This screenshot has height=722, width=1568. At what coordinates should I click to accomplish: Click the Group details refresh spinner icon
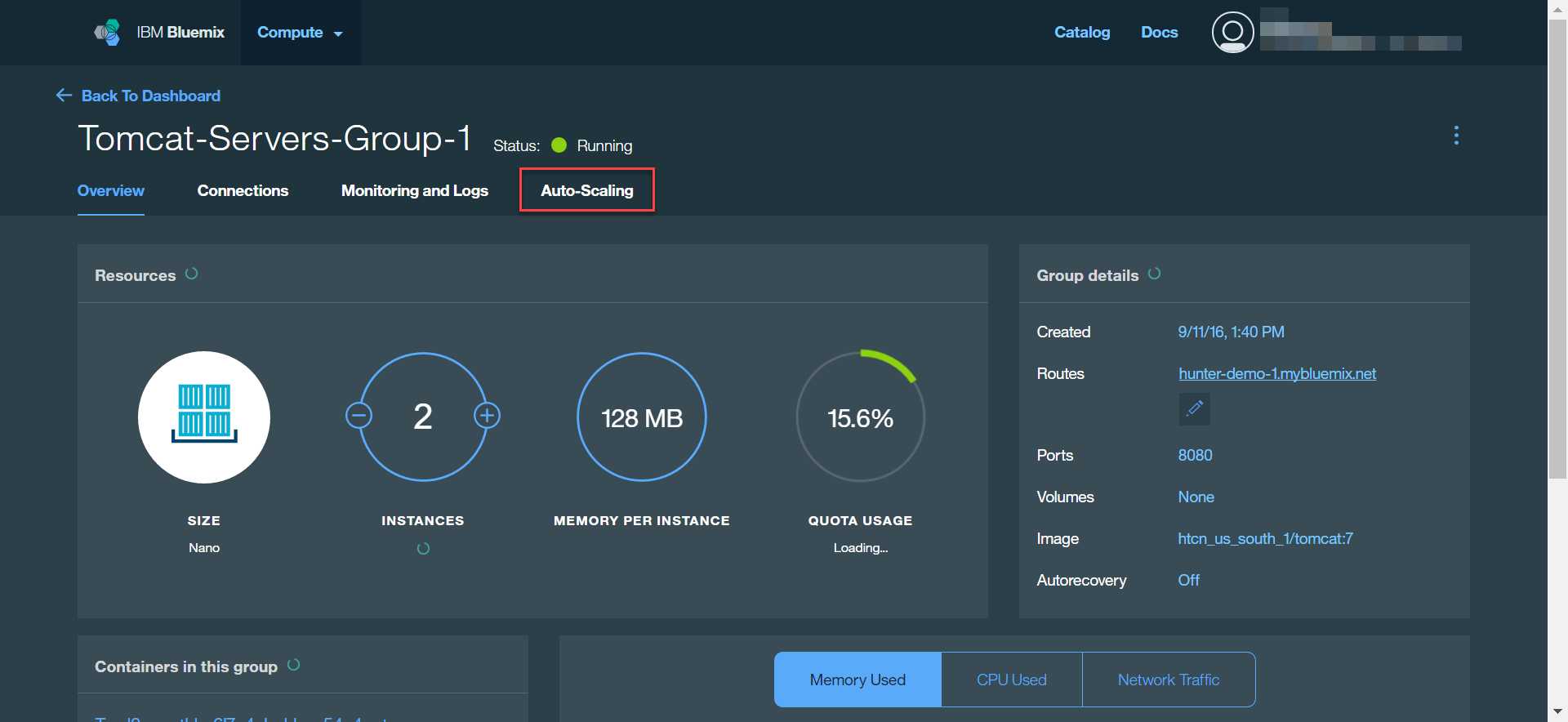(1154, 274)
